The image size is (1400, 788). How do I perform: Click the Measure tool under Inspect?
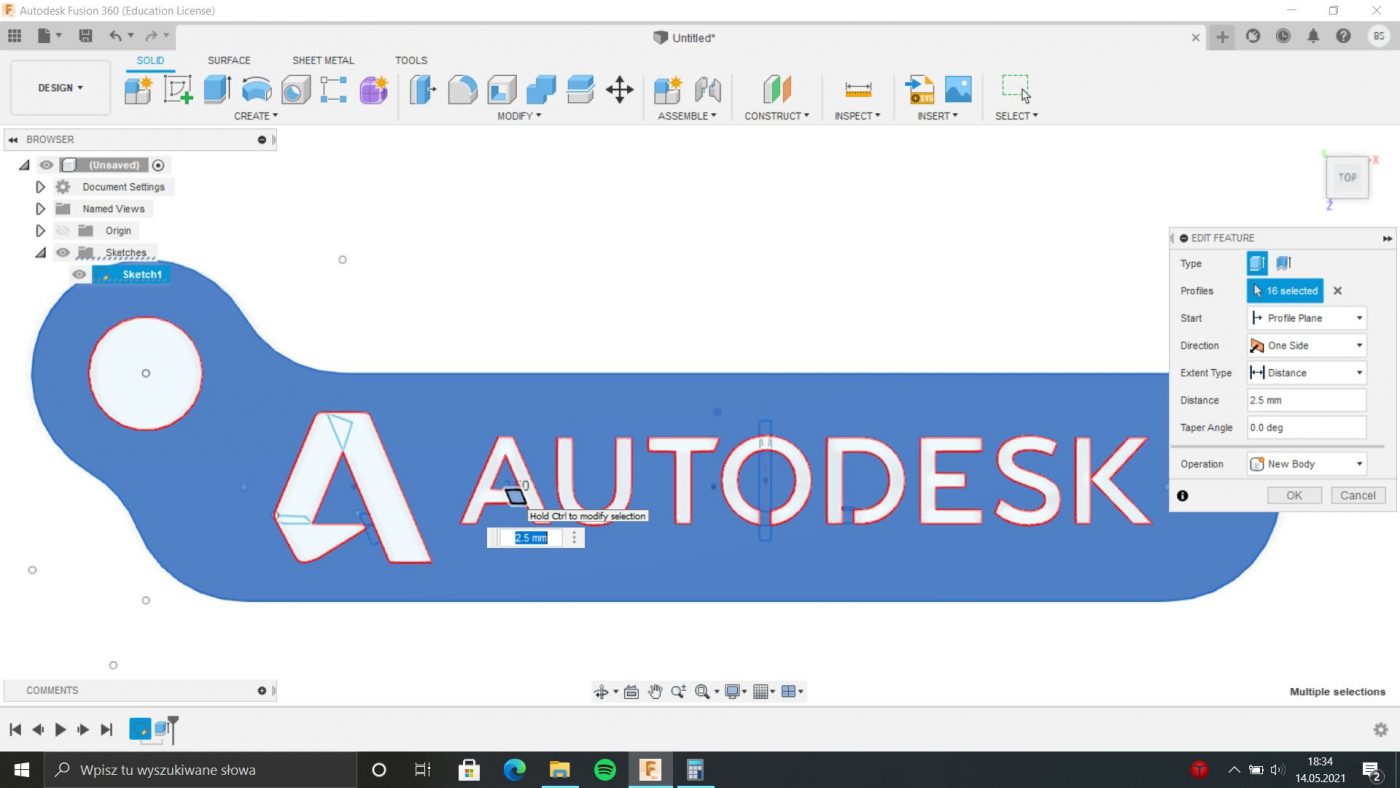click(x=858, y=90)
